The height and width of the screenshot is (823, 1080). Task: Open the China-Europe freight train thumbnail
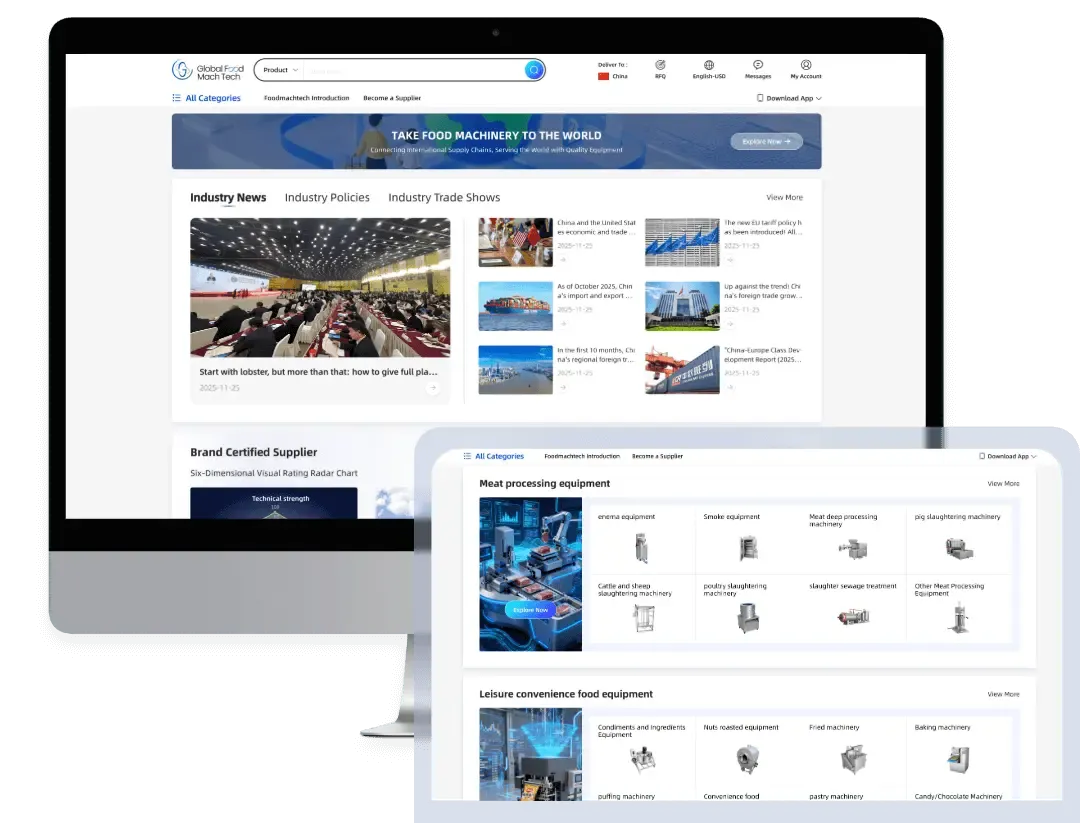(683, 370)
